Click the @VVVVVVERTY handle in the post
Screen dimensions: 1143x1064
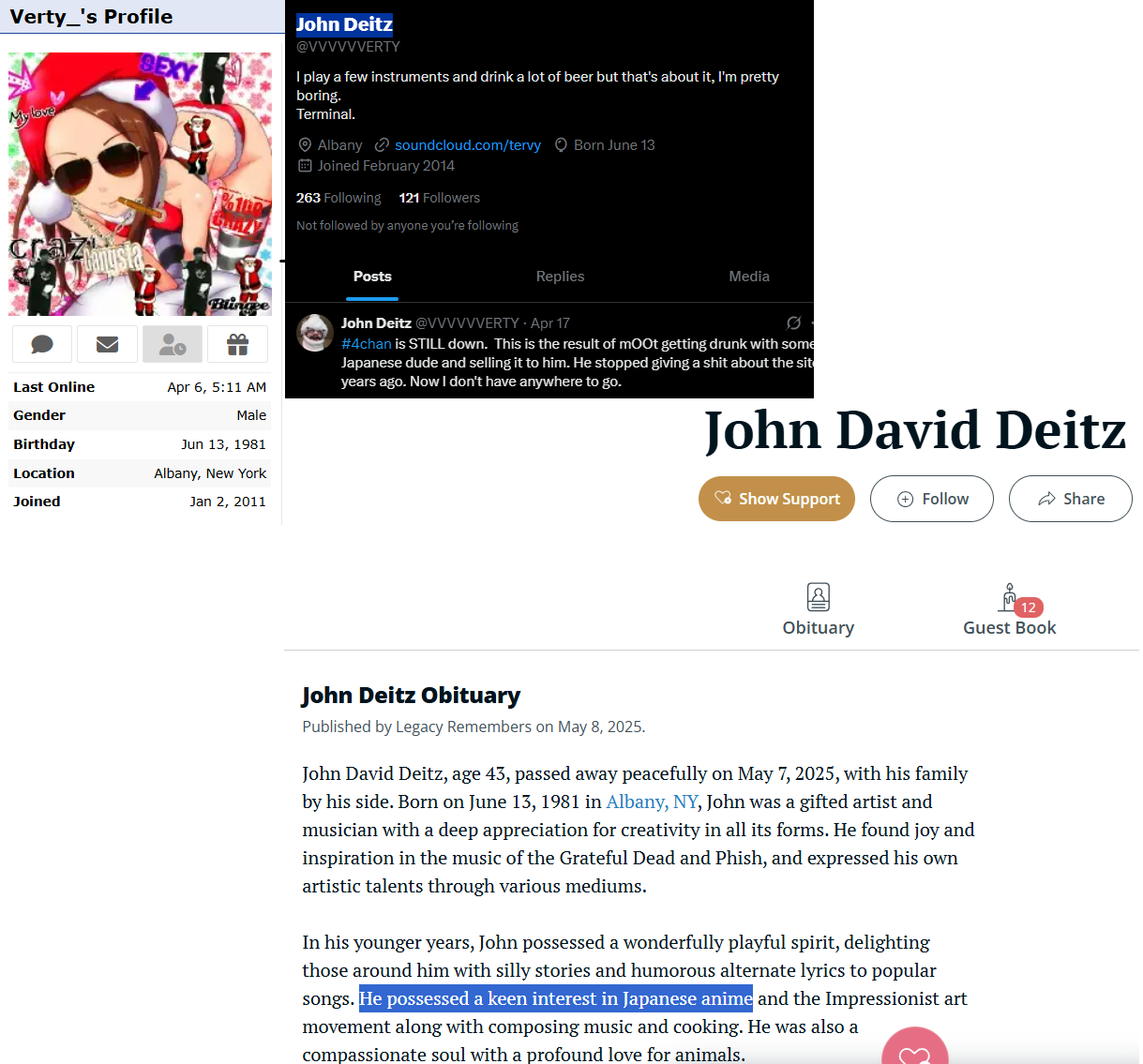[467, 323]
